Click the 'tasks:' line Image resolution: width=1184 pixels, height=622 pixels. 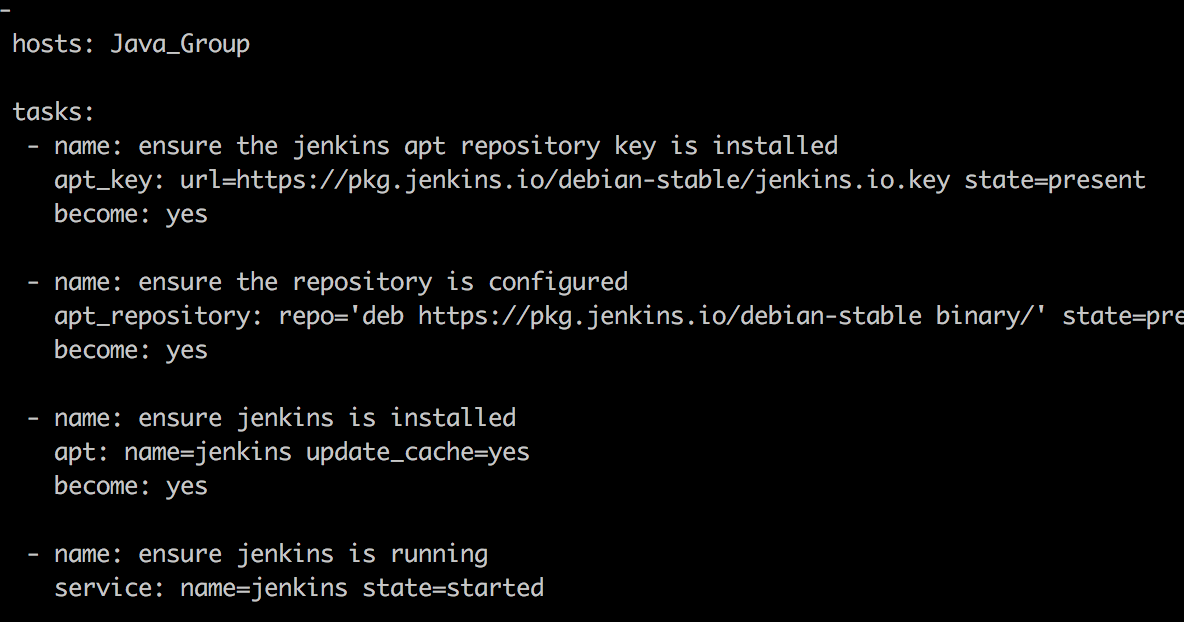(x=54, y=112)
